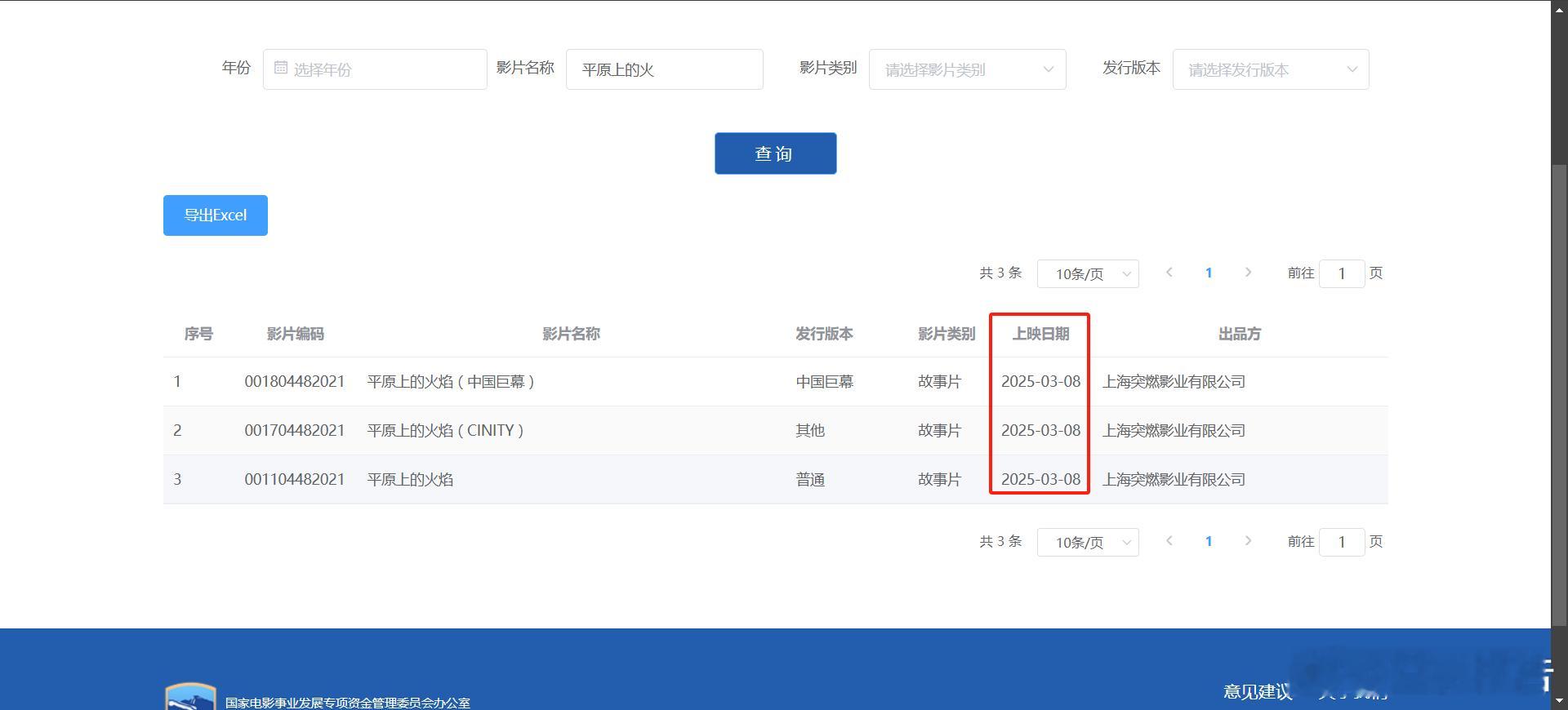This screenshot has width=1568, height=710.
Task: Open the 请选择发行版本 dropdown
Action: click(x=1271, y=69)
